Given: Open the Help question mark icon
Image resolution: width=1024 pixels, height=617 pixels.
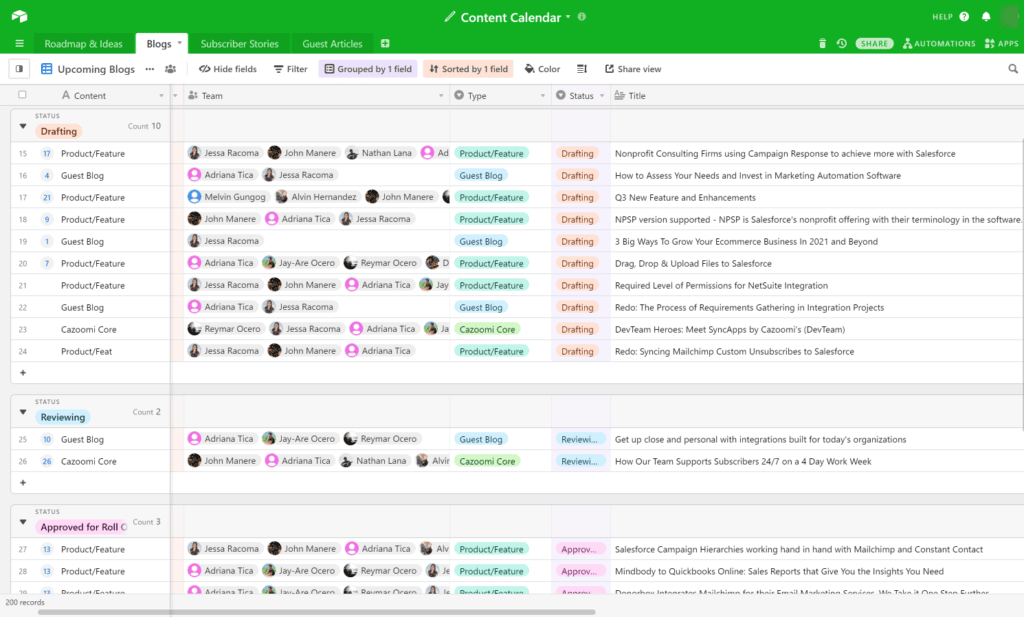Looking at the screenshot, I should point(964,16).
